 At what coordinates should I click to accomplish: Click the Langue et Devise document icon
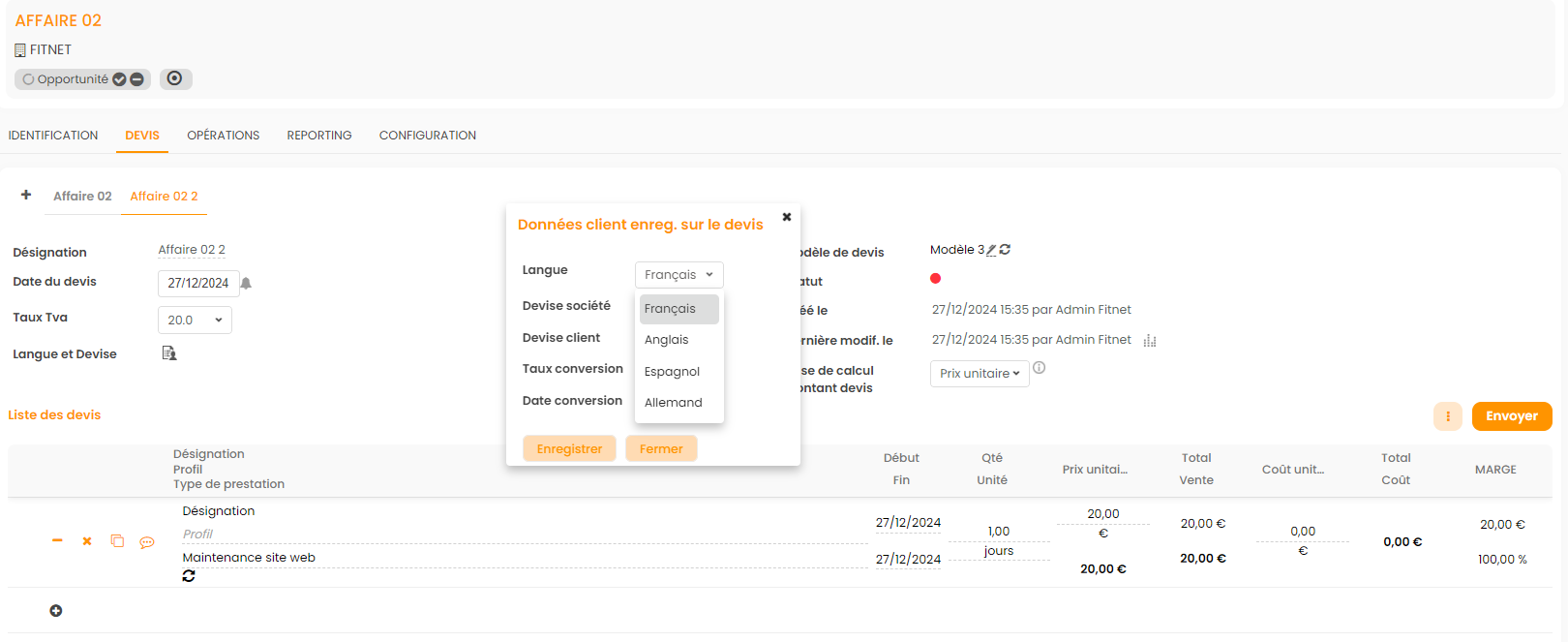tap(169, 353)
